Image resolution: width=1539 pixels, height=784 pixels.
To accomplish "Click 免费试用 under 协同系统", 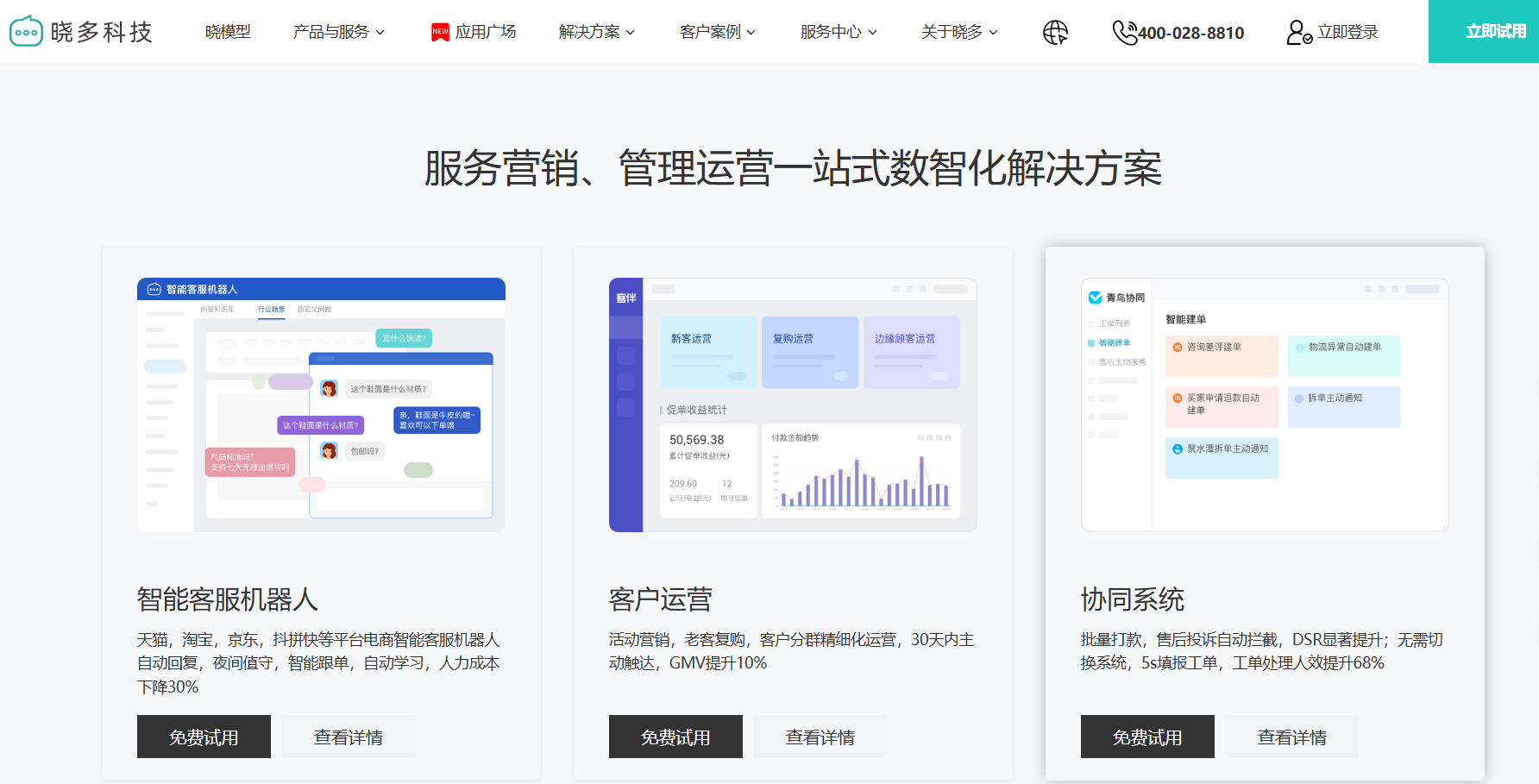I will (x=1147, y=737).
